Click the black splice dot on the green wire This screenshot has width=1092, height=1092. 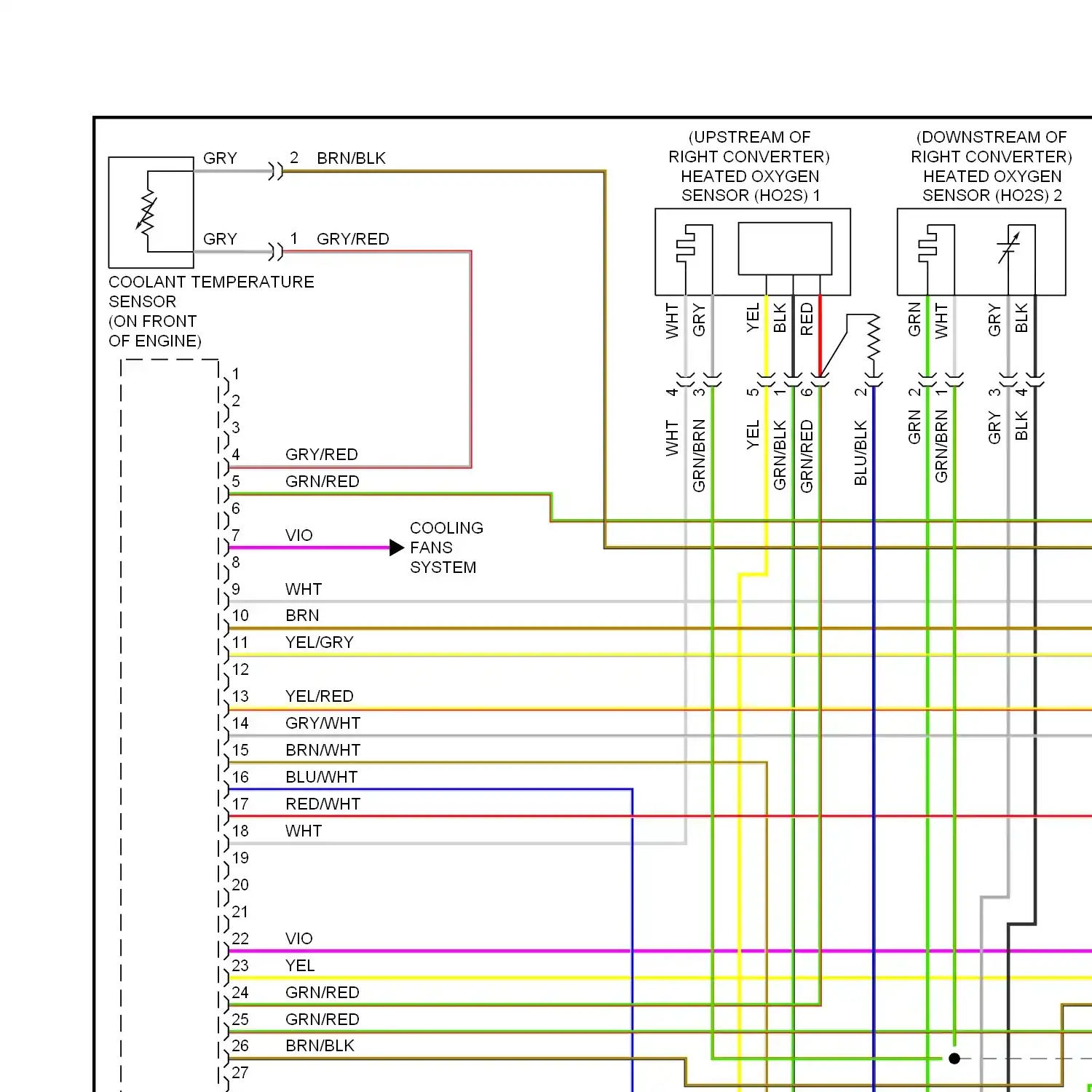click(954, 1059)
